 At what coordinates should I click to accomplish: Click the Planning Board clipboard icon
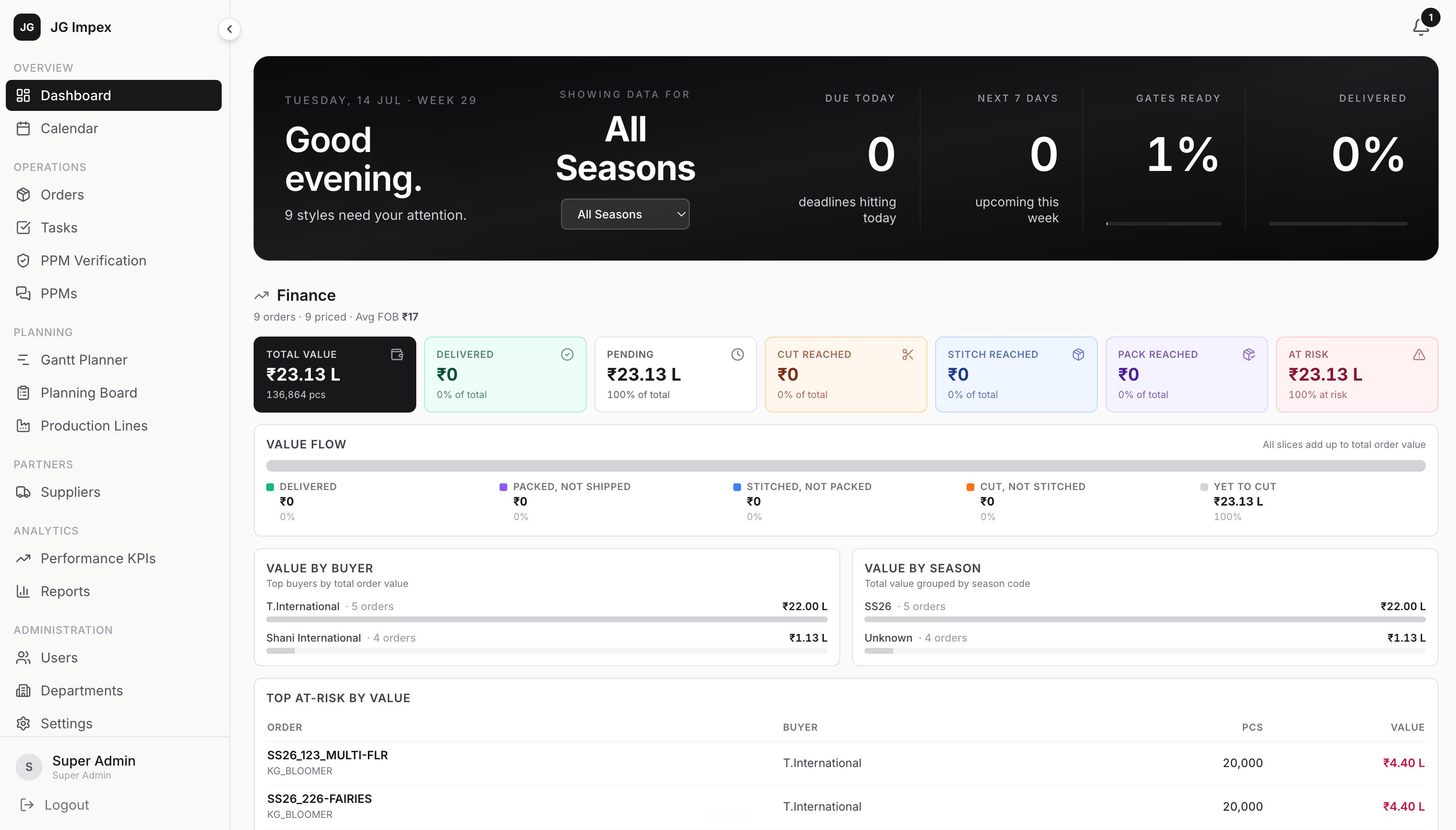pos(23,393)
